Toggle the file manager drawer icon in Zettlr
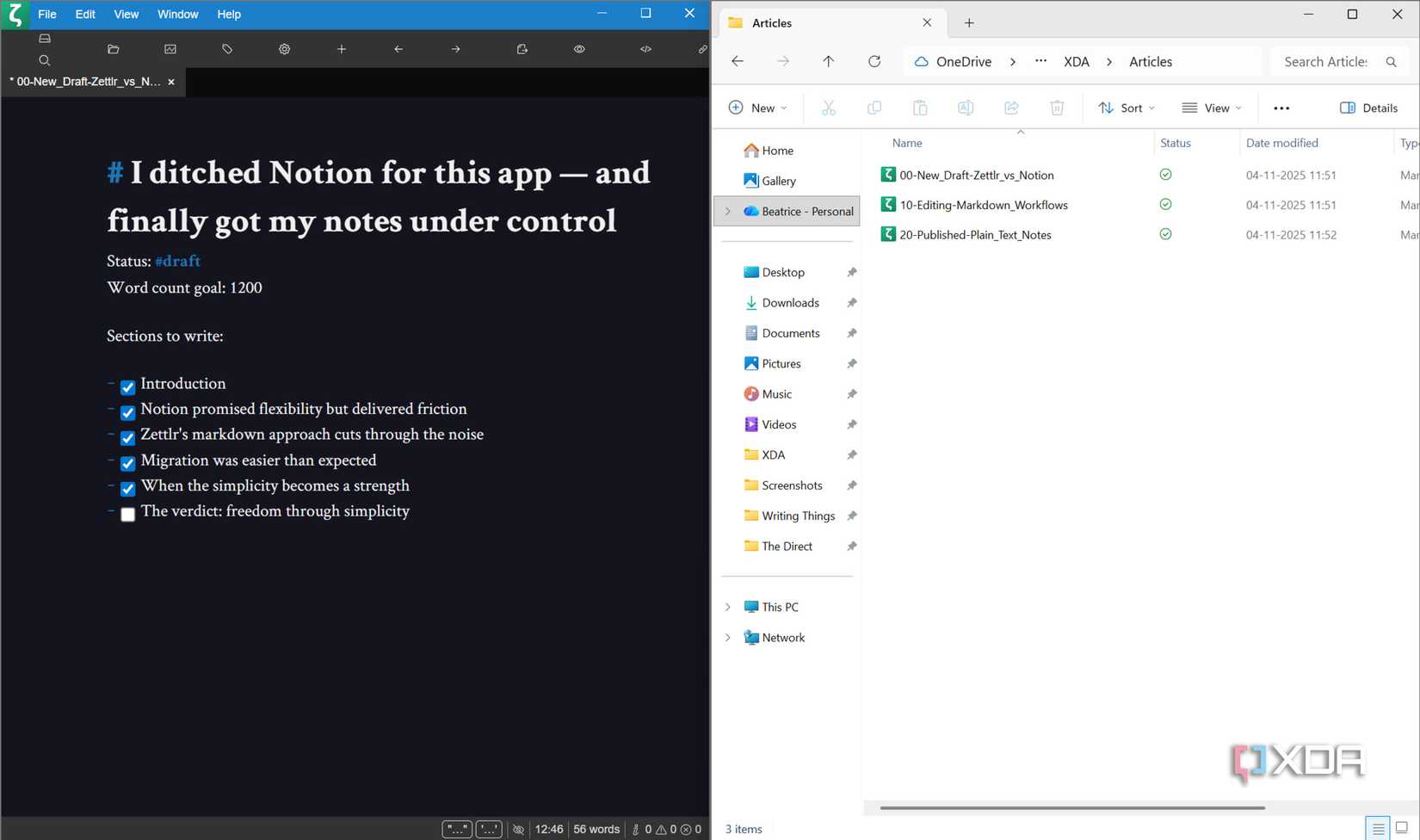The image size is (1420, 840). tap(45, 38)
